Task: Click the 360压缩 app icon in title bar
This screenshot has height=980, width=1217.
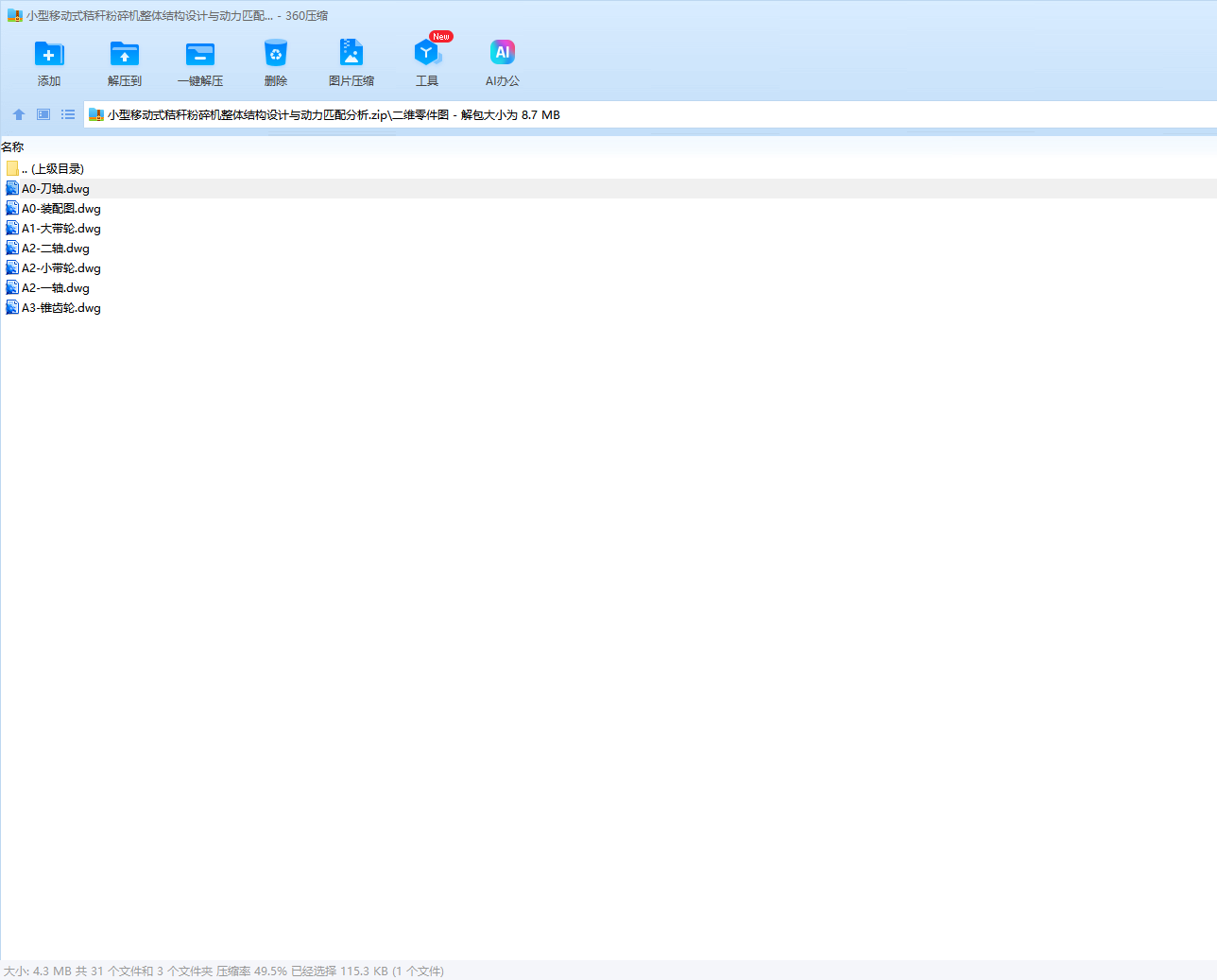Action: 14,16
